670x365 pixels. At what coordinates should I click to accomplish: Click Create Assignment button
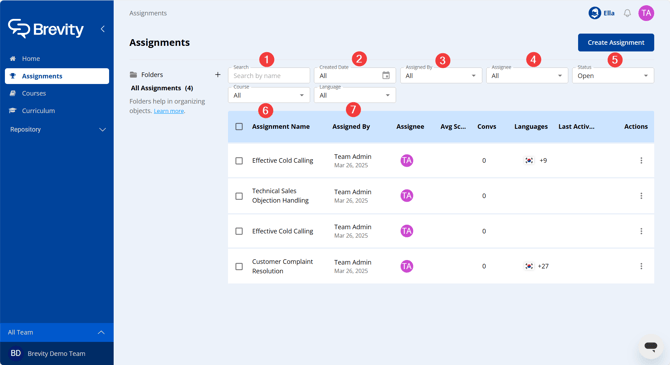coord(616,42)
